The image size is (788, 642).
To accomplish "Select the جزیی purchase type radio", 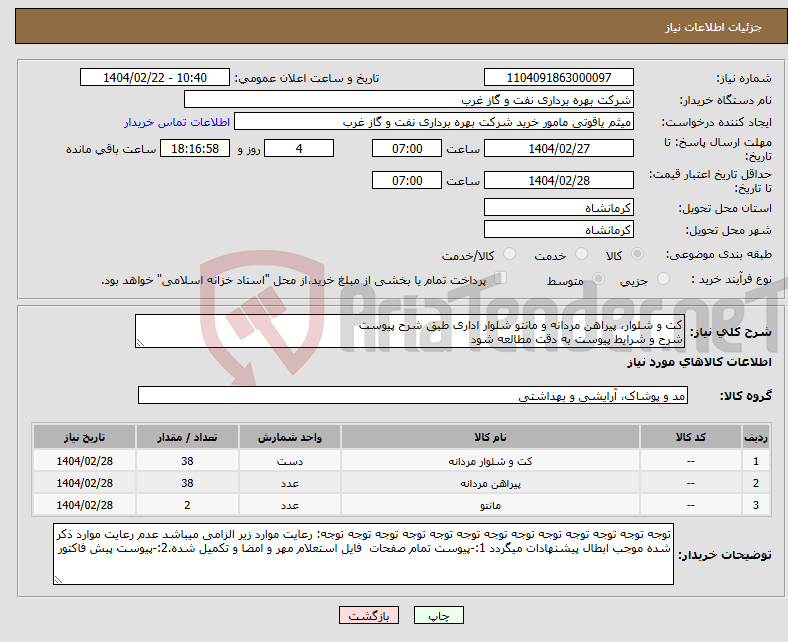I will 663,279.
